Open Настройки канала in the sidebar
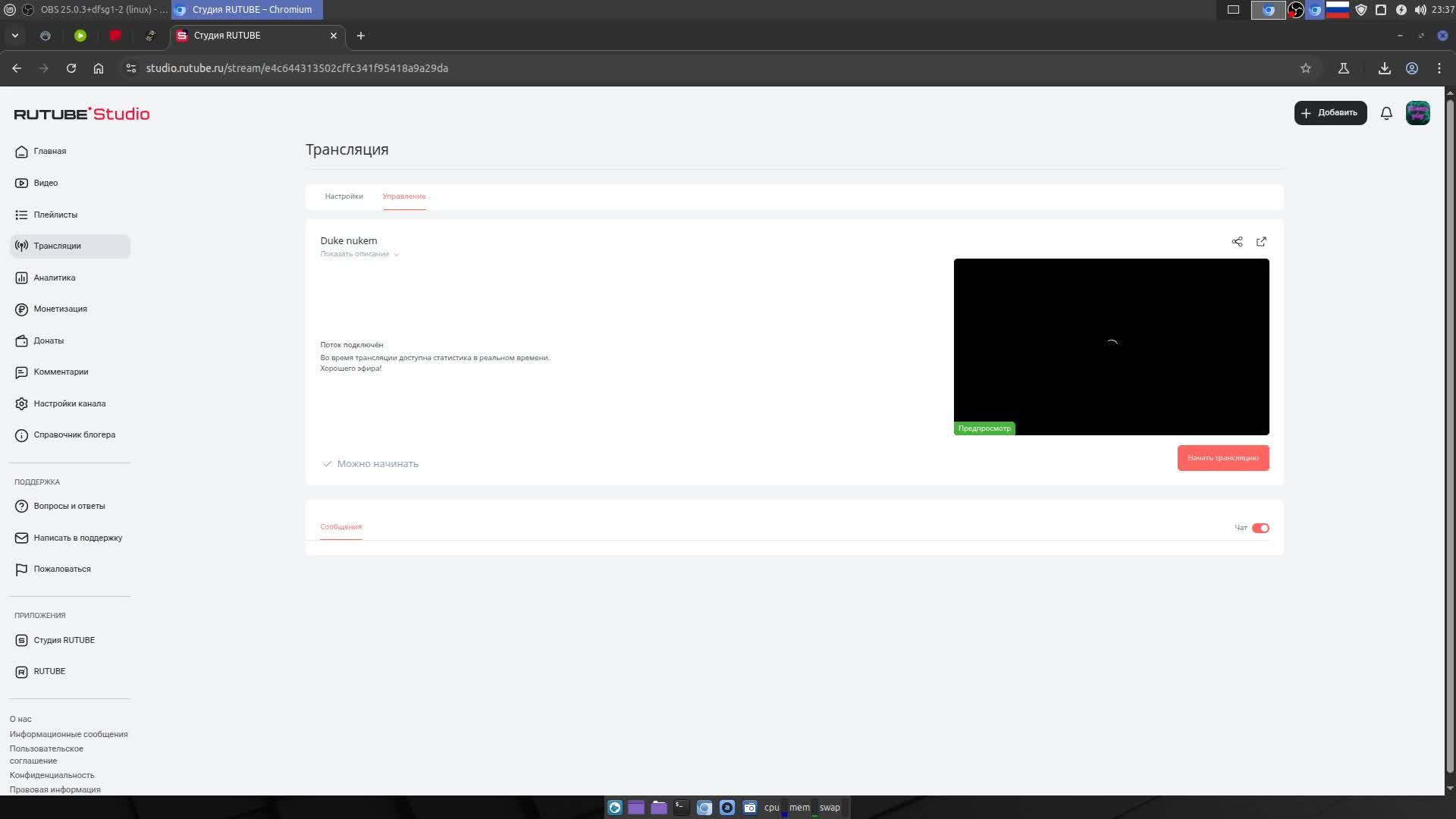This screenshot has height=819, width=1456. coord(70,403)
